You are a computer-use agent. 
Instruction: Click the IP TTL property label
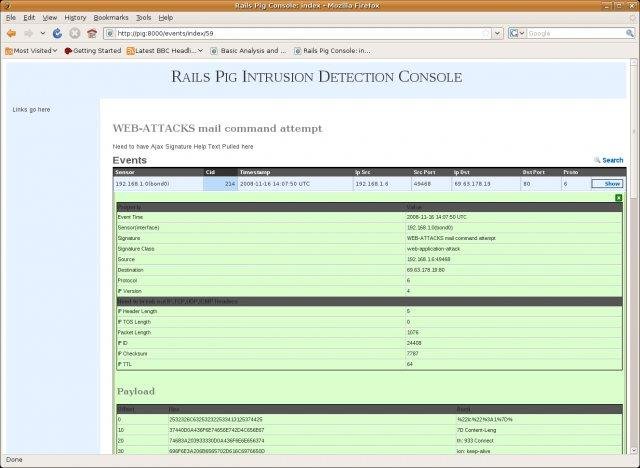(x=124, y=364)
